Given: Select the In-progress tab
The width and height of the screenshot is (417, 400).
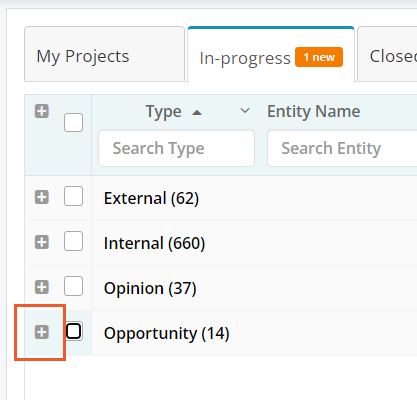Looking at the screenshot, I should 271,55.
